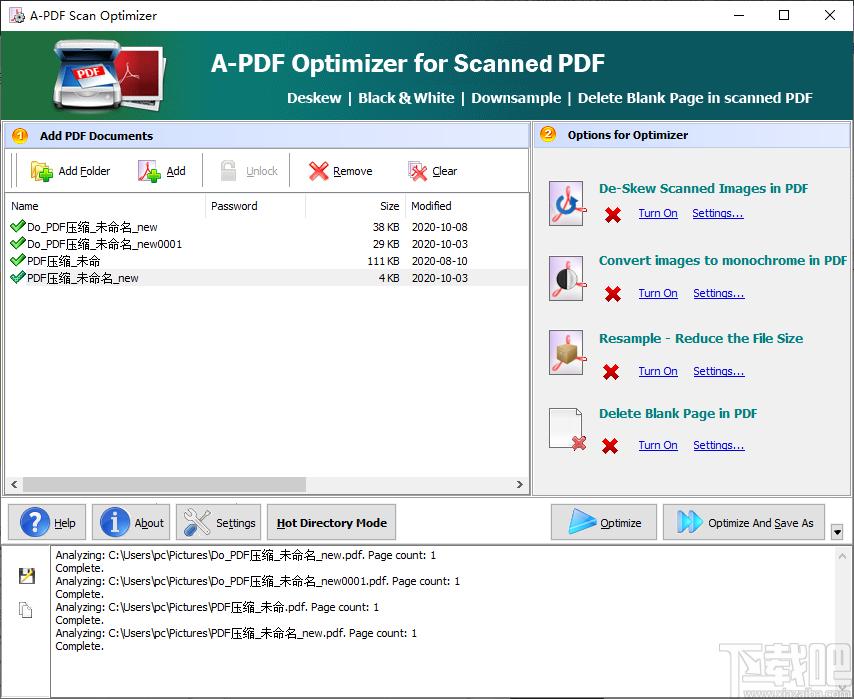Sort the file list by the Size column
The height and width of the screenshot is (699, 854).
[355, 206]
